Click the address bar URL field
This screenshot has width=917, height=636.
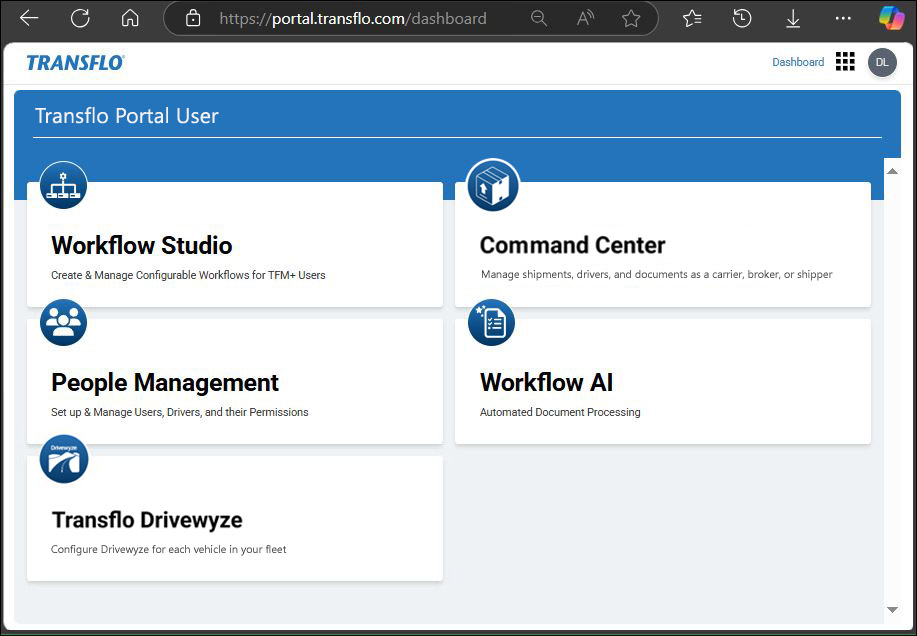pos(353,19)
